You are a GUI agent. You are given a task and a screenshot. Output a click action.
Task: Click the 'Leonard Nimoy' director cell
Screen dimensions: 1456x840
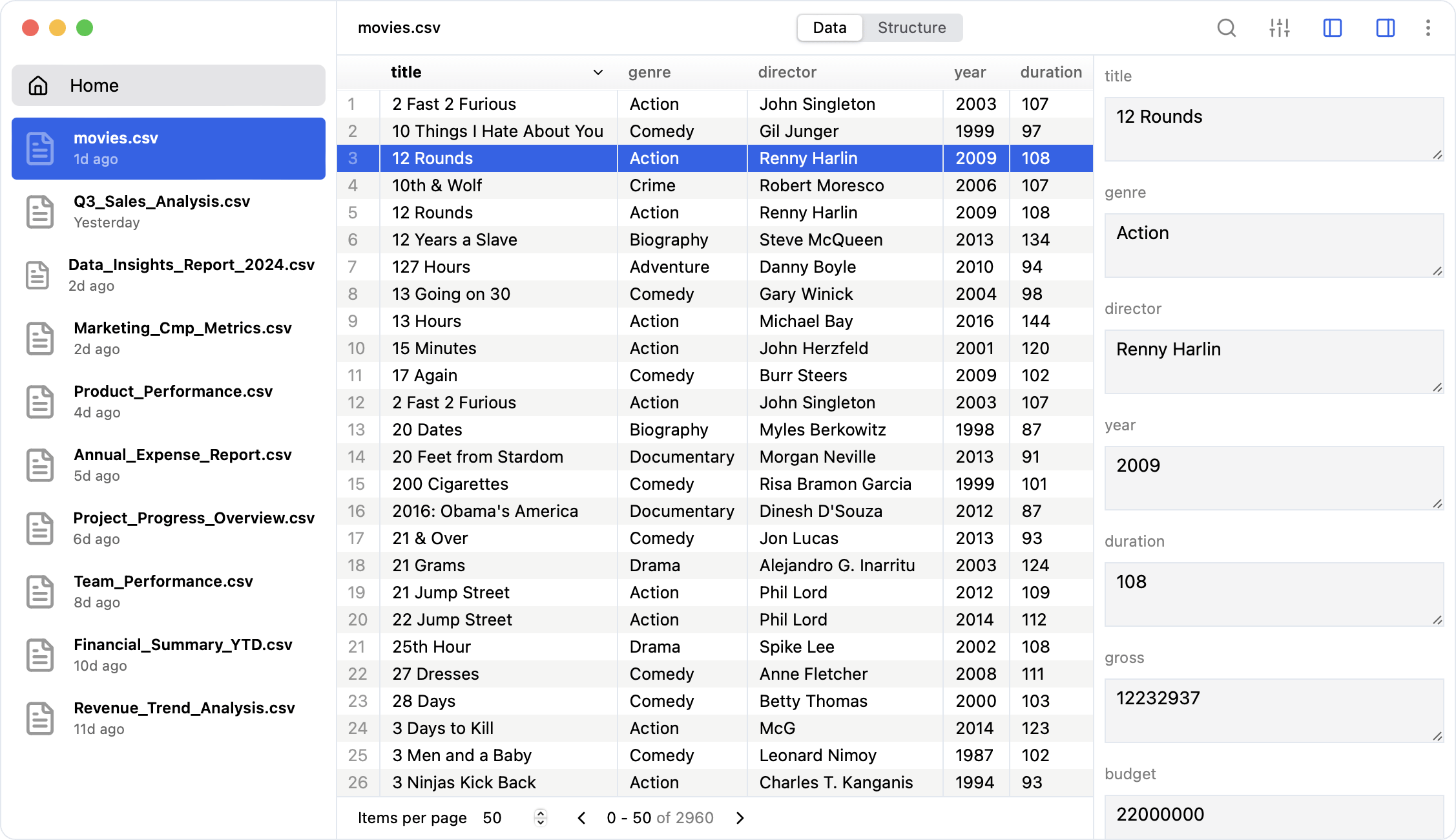845,755
